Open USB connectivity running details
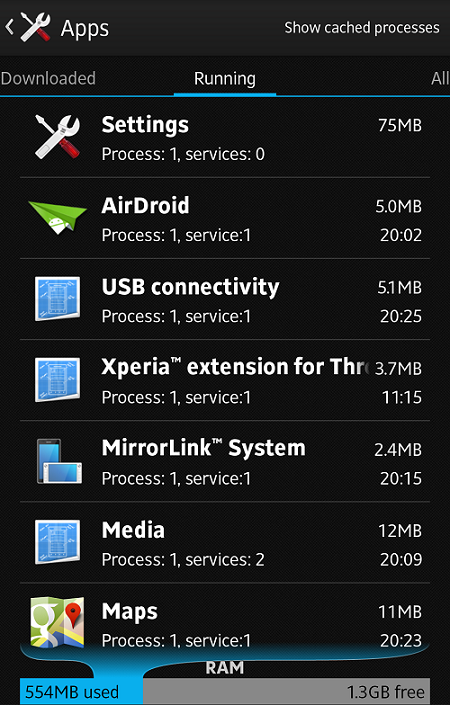Image resolution: width=450 pixels, height=705 pixels. click(225, 299)
